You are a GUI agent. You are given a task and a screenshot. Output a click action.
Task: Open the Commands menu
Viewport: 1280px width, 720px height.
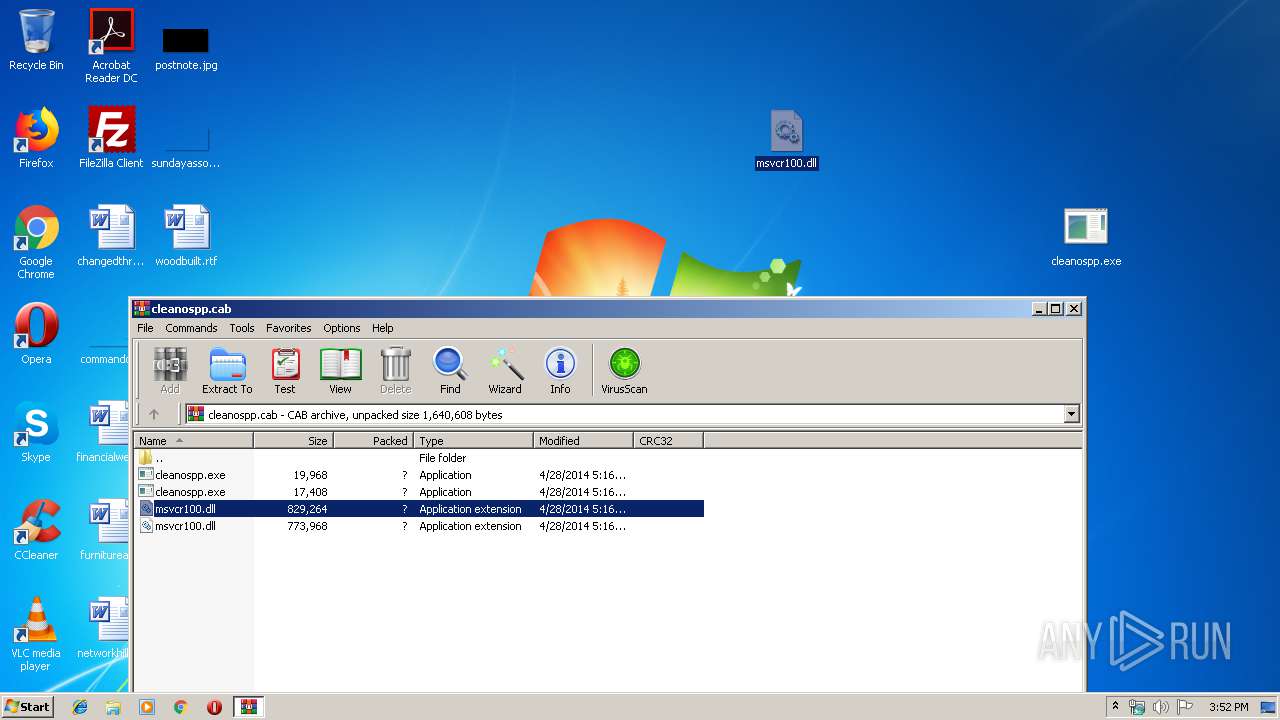point(191,328)
